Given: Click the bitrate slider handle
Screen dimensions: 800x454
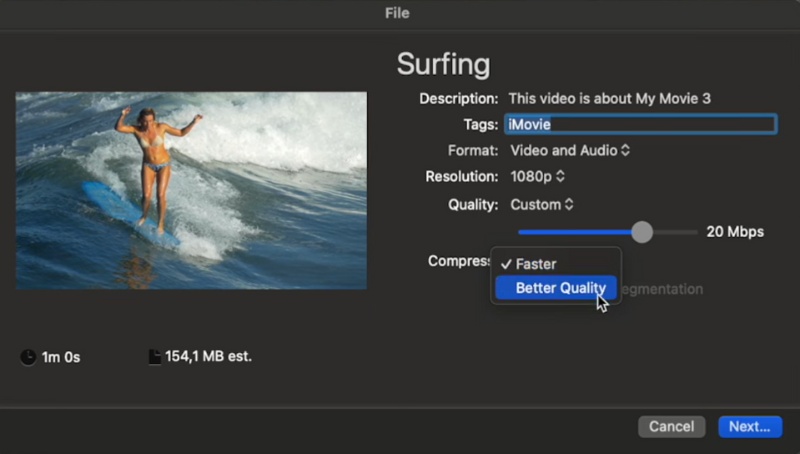Looking at the screenshot, I should tap(642, 232).
